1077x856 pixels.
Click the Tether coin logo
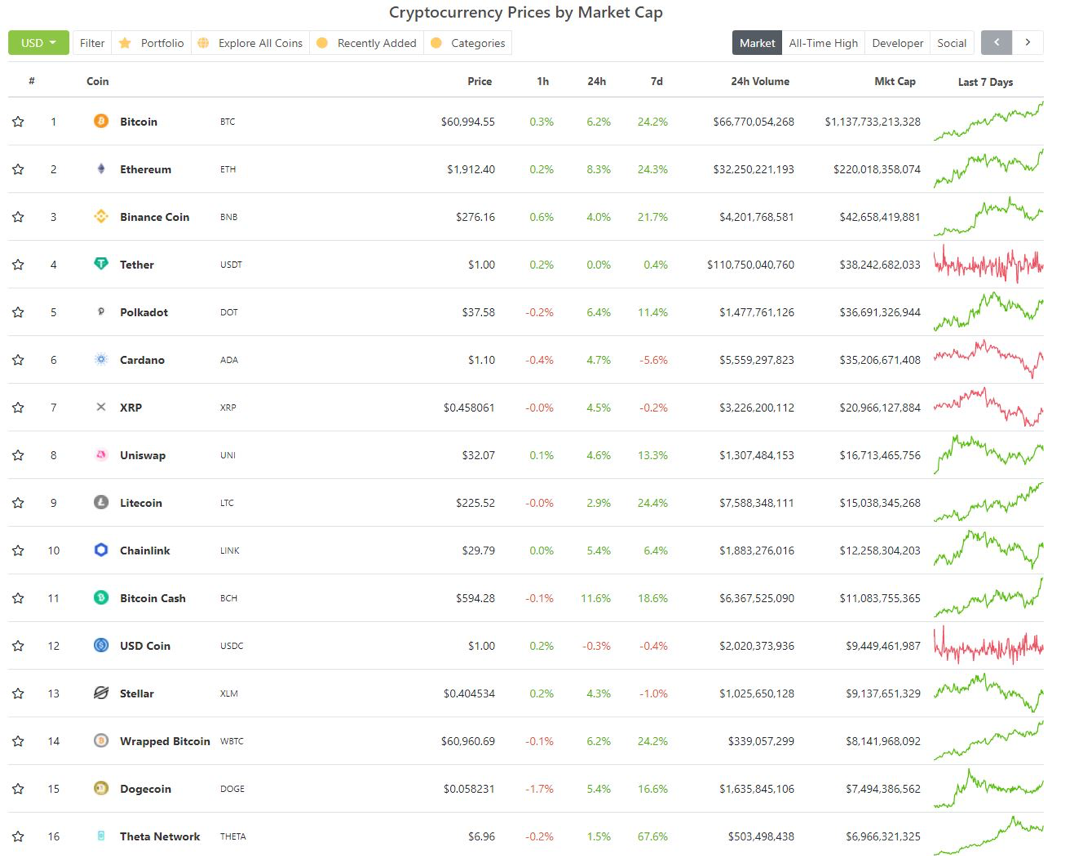pyautogui.click(x=101, y=264)
